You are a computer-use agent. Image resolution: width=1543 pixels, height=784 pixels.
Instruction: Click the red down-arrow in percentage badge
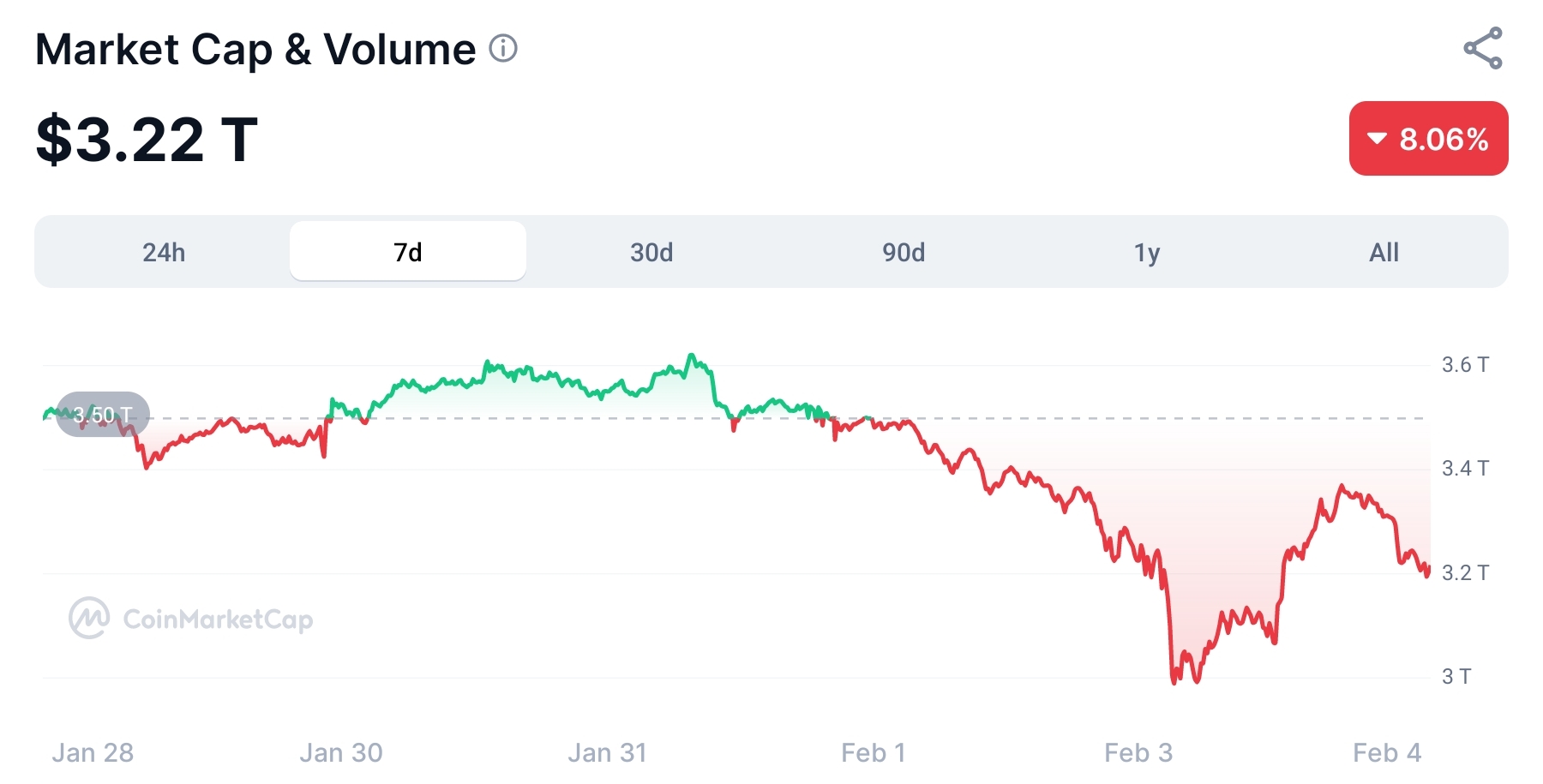[1377, 139]
